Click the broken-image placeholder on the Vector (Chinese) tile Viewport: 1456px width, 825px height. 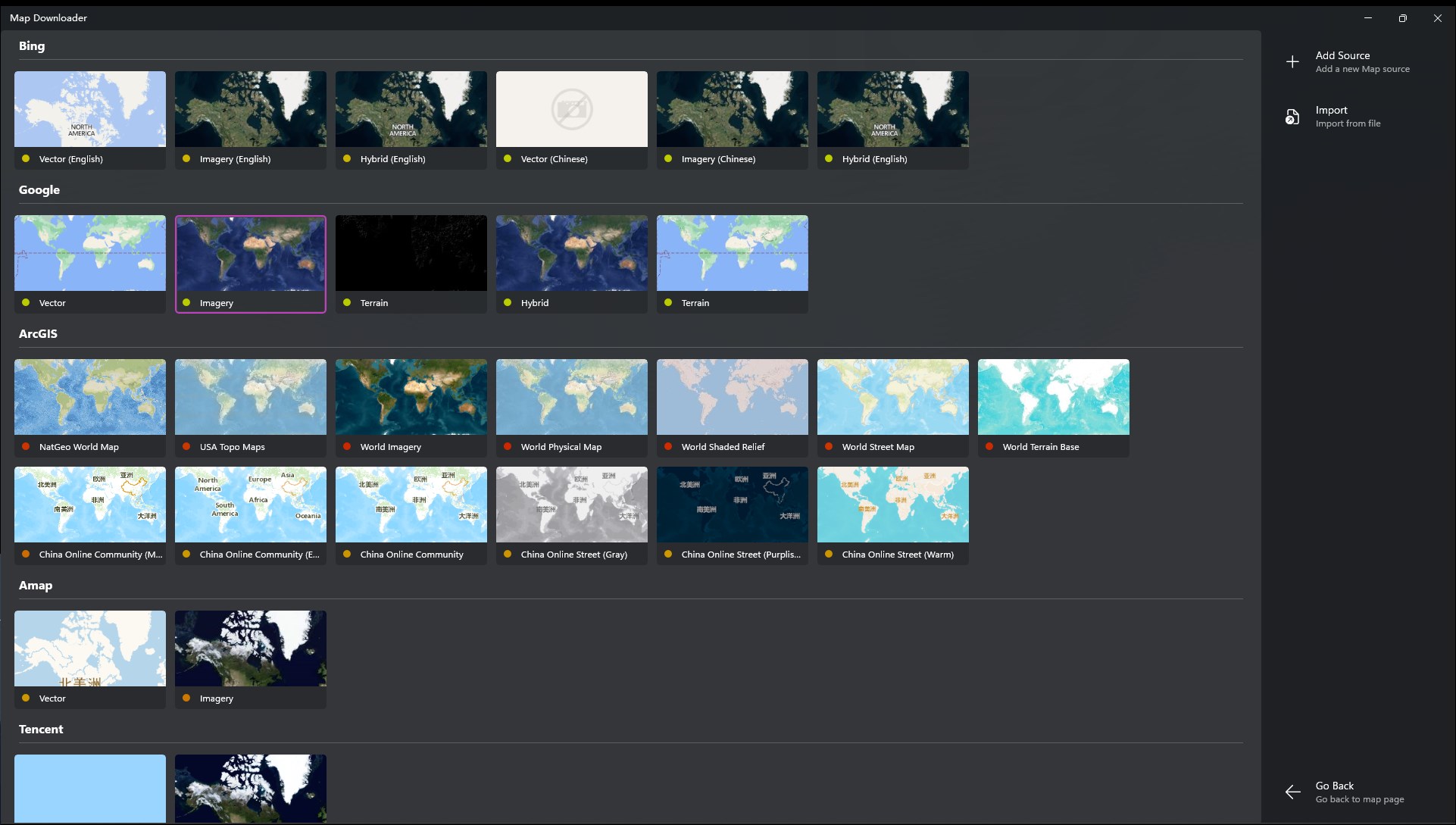pyautogui.click(x=571, y=109)
